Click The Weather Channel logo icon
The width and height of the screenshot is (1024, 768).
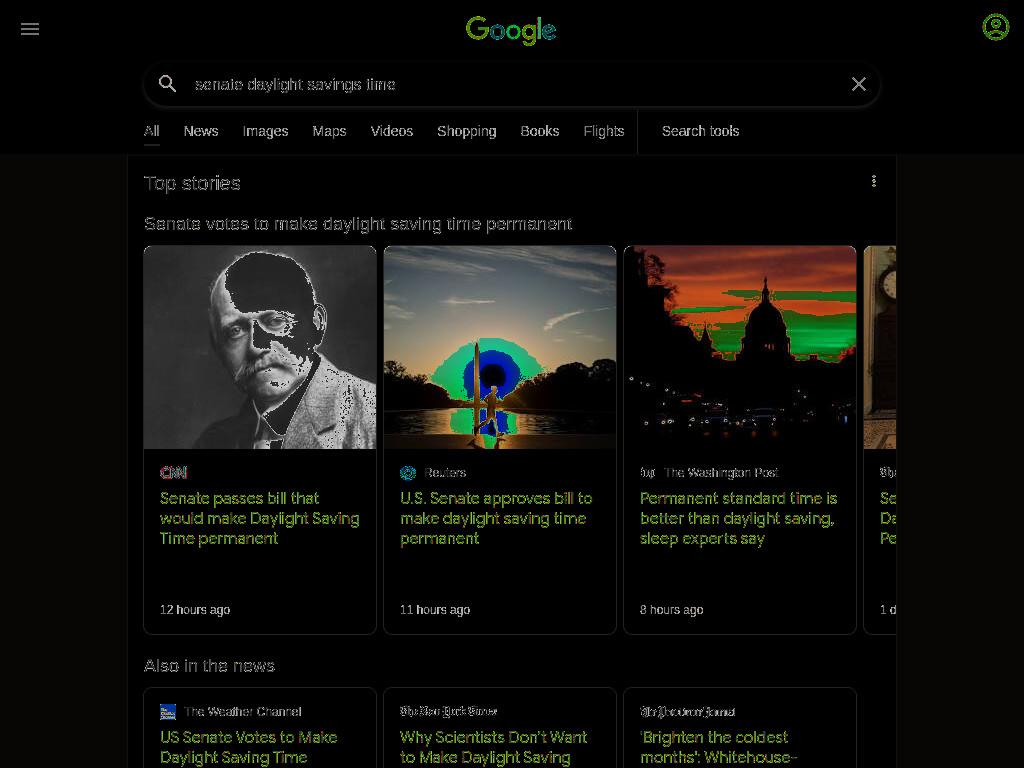pos(168,711)
